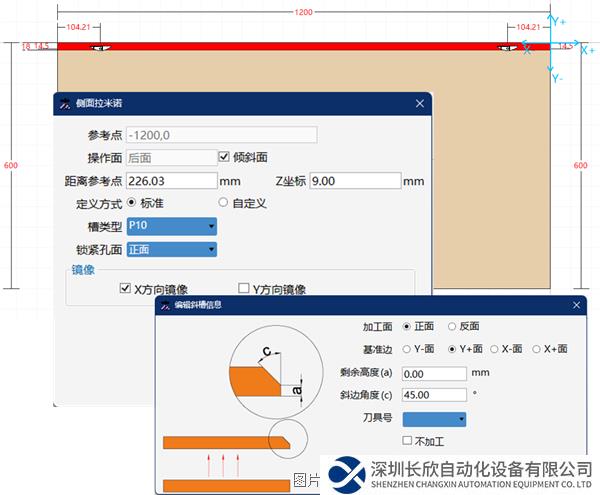Image resolution: width=600 pixels, height=495 pixels.
Task: Click the 距离参考点 input field
Action: click(172, 181)
